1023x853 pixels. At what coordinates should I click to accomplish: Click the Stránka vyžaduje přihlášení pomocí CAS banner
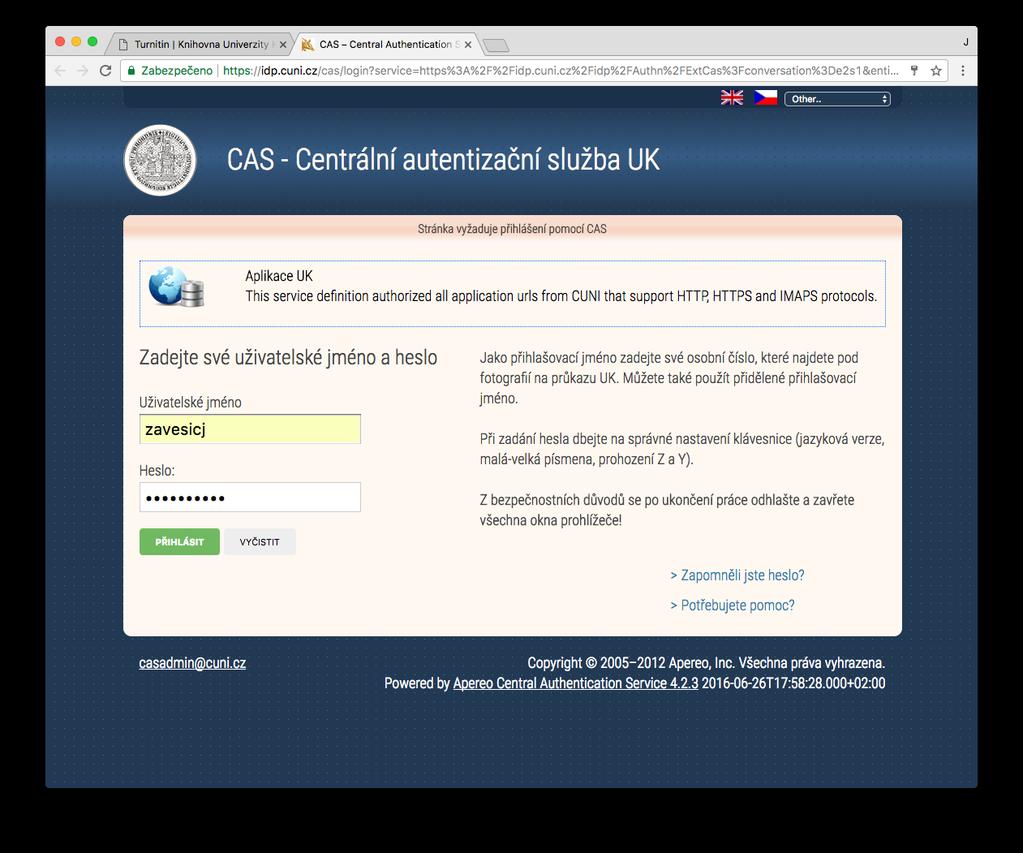pos(512,229)
